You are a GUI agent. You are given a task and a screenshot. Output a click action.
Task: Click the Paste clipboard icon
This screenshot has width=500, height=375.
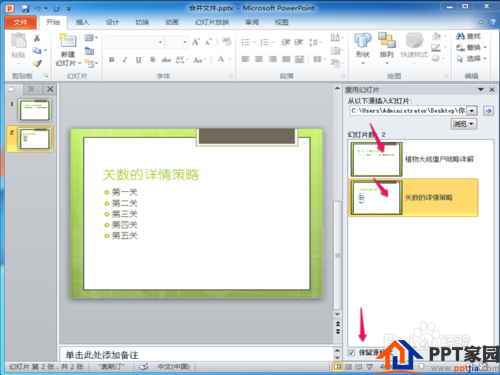[x=18, y=41]
